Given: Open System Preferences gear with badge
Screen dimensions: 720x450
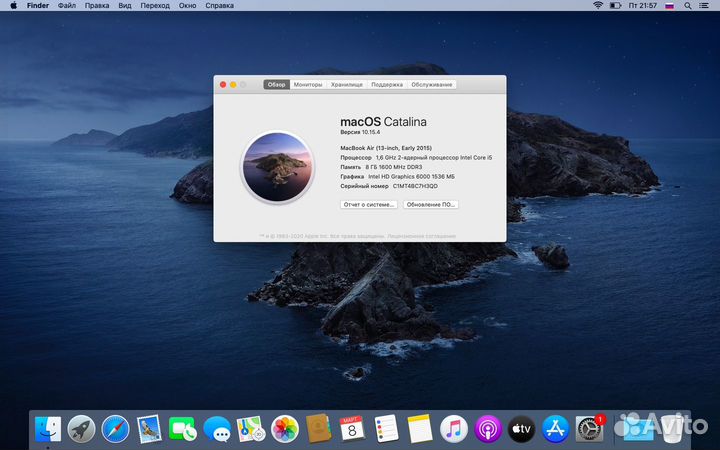Looking at the screenshot, I should tap(589, 429).
